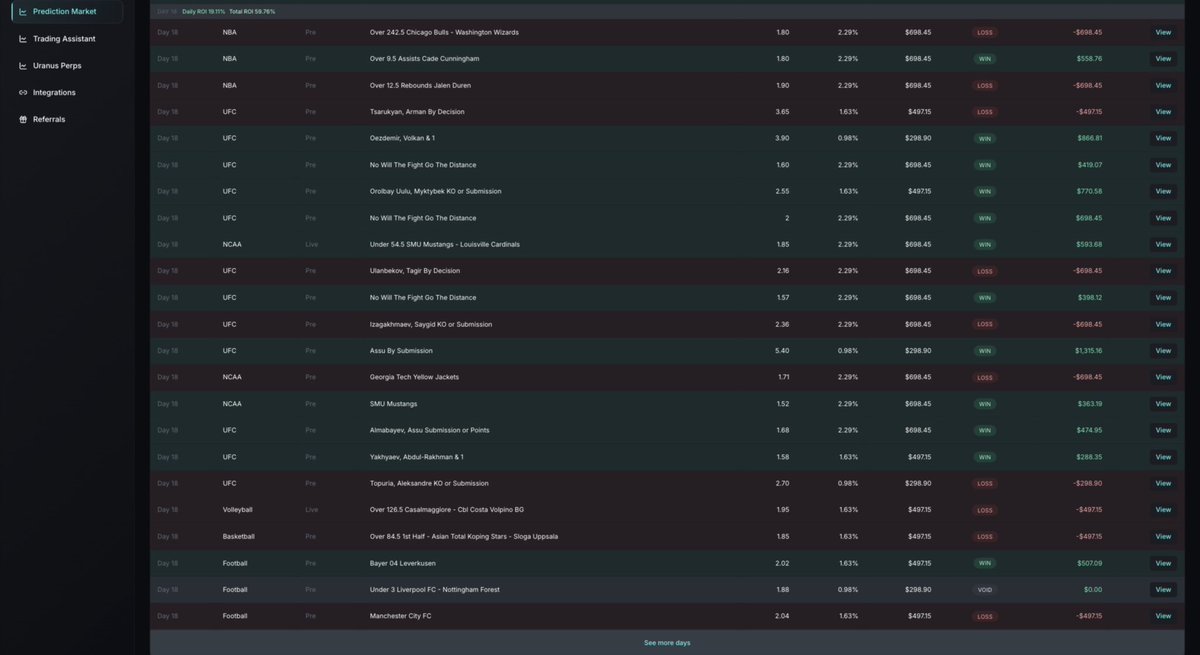Viewport: 1200px width, 655px height.
Task: View the Manchester City FC bet
Action: 1163,616
